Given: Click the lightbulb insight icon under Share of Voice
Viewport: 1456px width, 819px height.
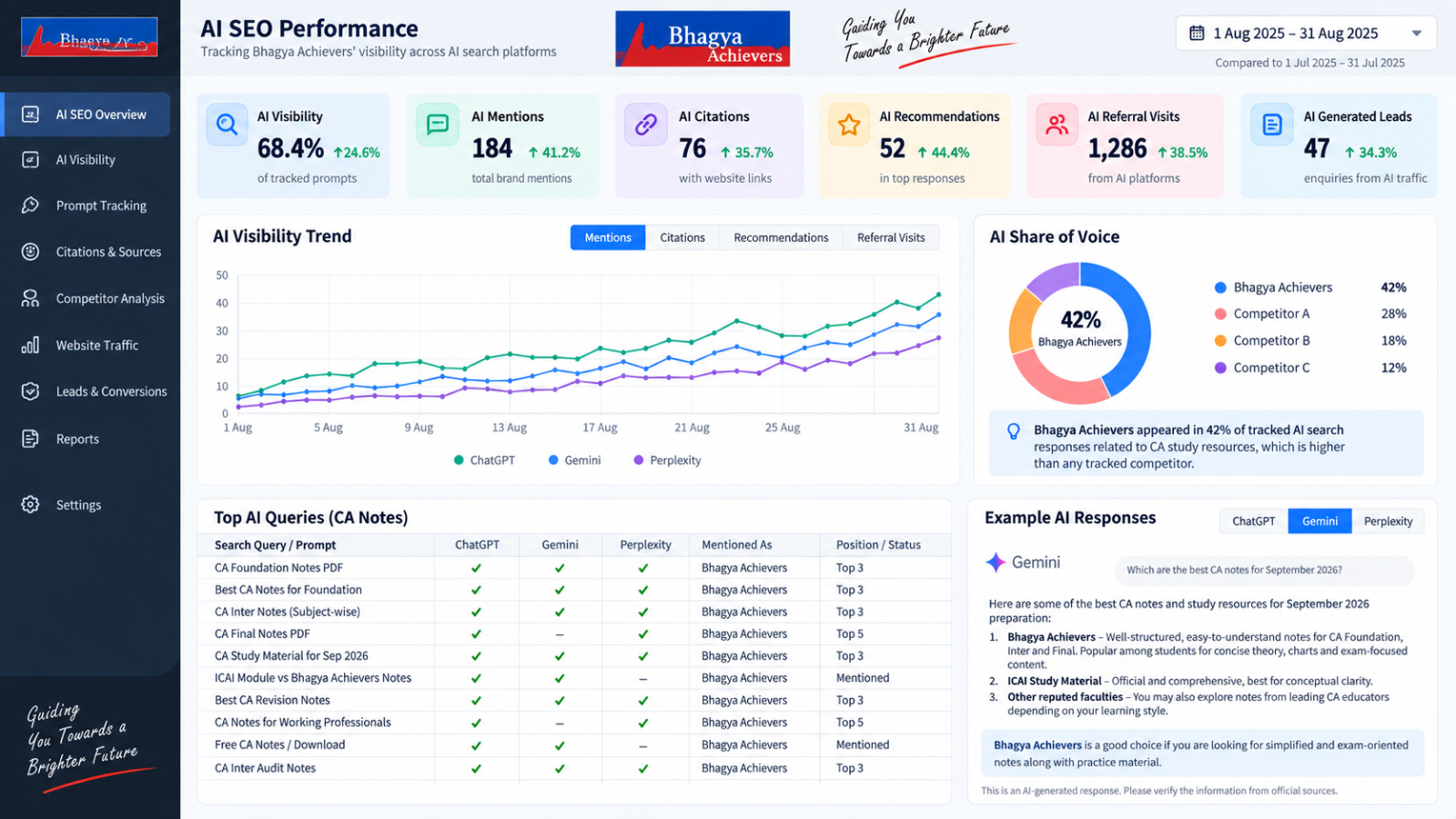Looking at the screenshot, I should 1014,431.
